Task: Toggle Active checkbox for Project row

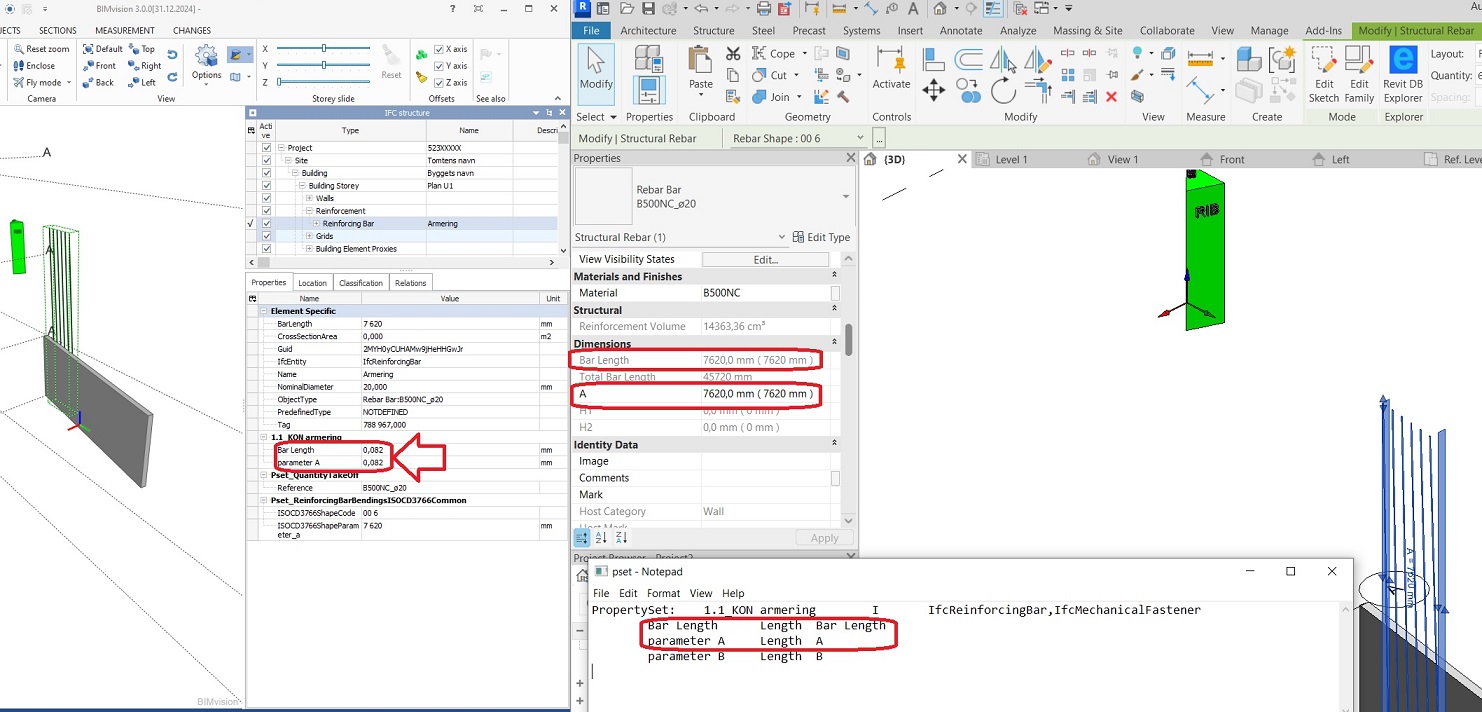Action: pos(266,148)
